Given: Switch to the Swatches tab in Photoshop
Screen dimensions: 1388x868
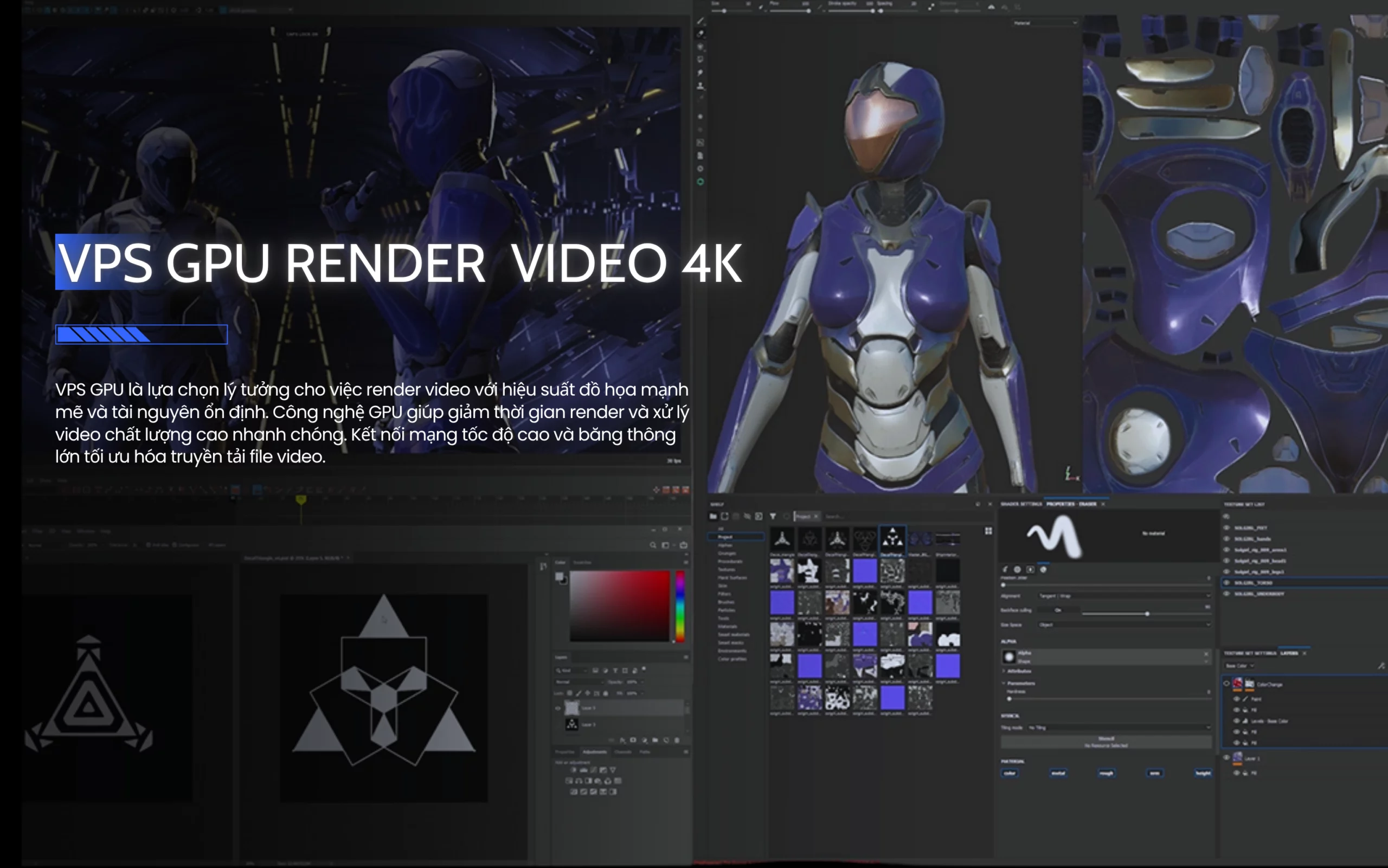Looking at the screenshot, I should (582, 563).
